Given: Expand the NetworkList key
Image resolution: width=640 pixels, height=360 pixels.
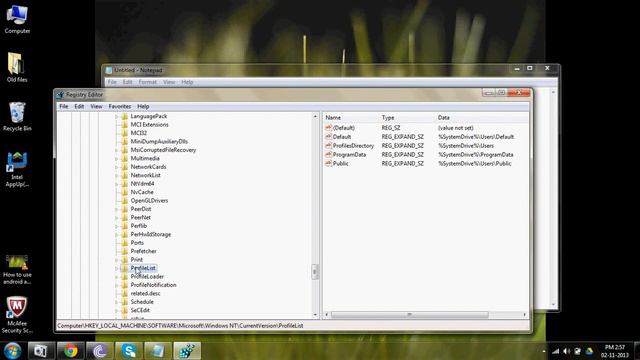Looking at the screenshot, I should pos(117,176).
